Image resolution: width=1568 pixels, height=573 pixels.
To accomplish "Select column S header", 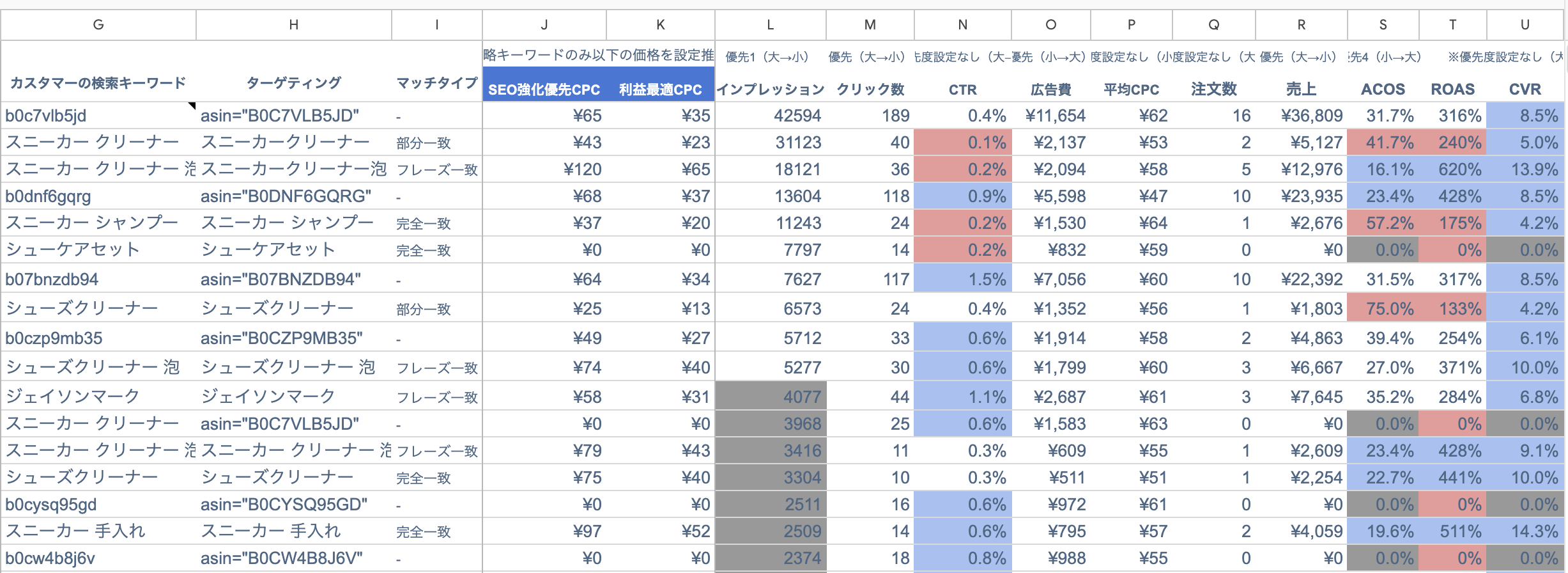I will point(1383,25).
